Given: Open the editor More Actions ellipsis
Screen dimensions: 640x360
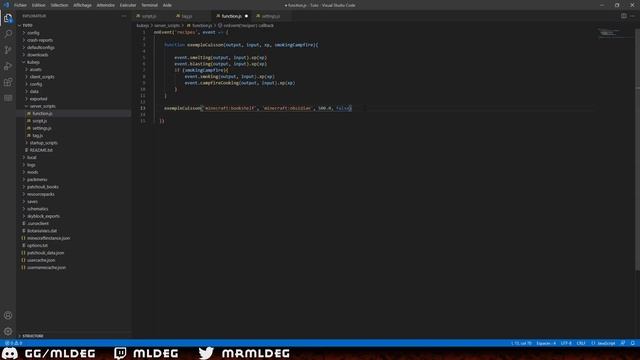Looking at the screenshot, I should coord(632,16).
